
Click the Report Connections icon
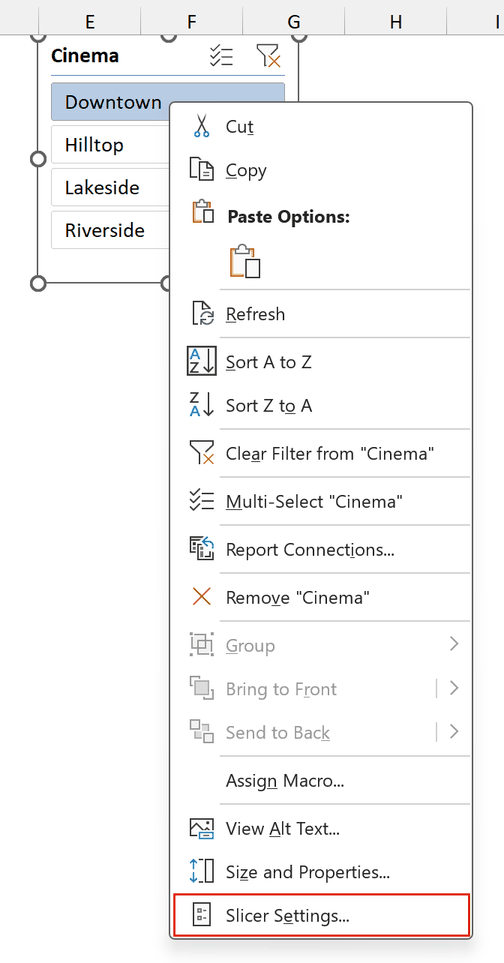tap(201, 548)
